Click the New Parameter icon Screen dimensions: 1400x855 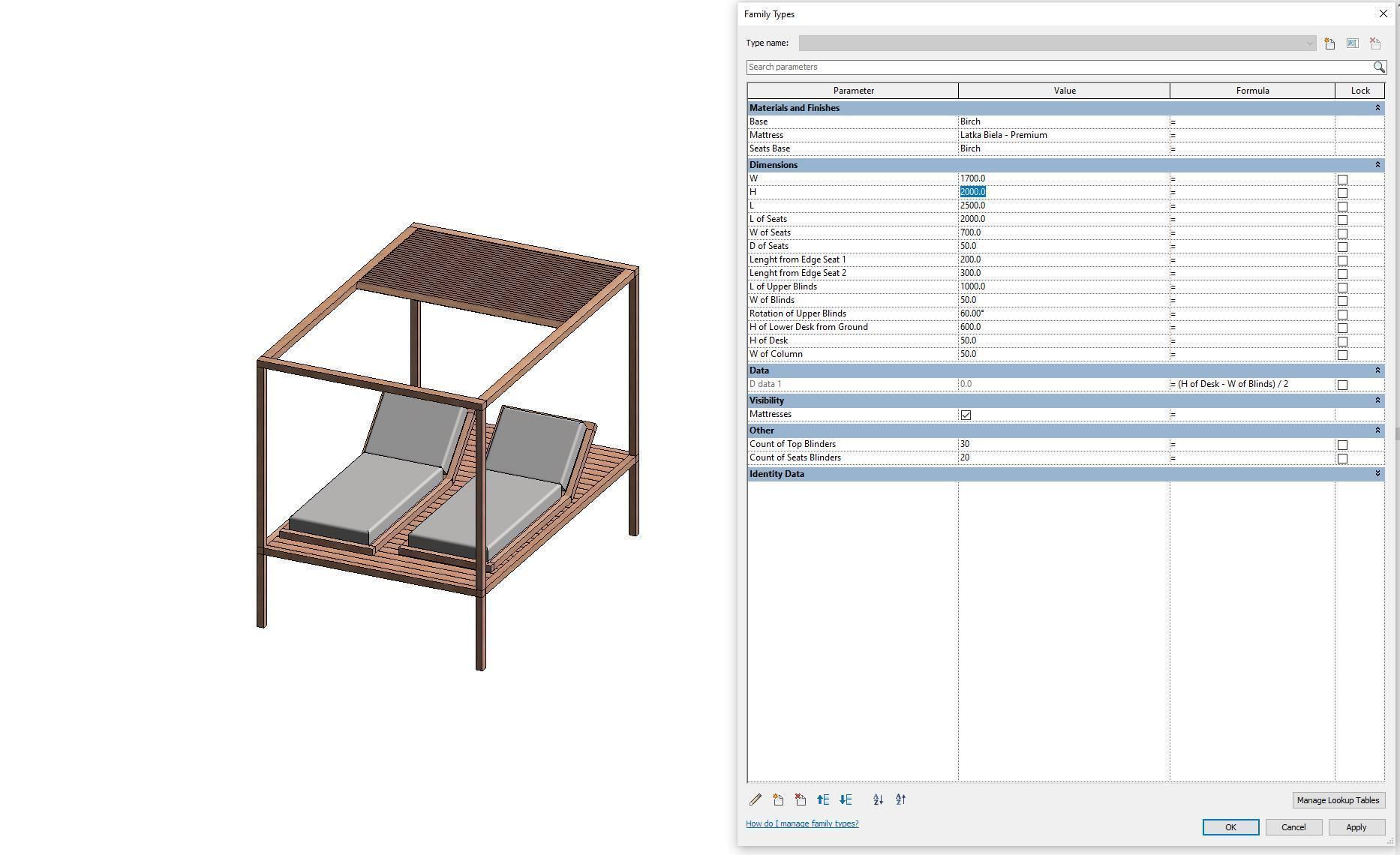[x=778, y=799]
